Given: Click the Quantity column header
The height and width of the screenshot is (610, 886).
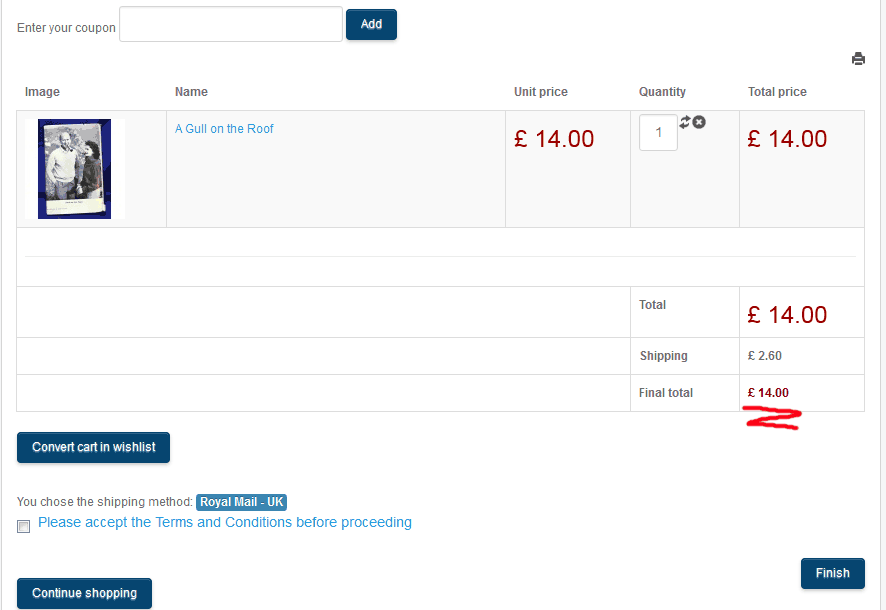Looking at the screenshot, I should coord(662,92).
